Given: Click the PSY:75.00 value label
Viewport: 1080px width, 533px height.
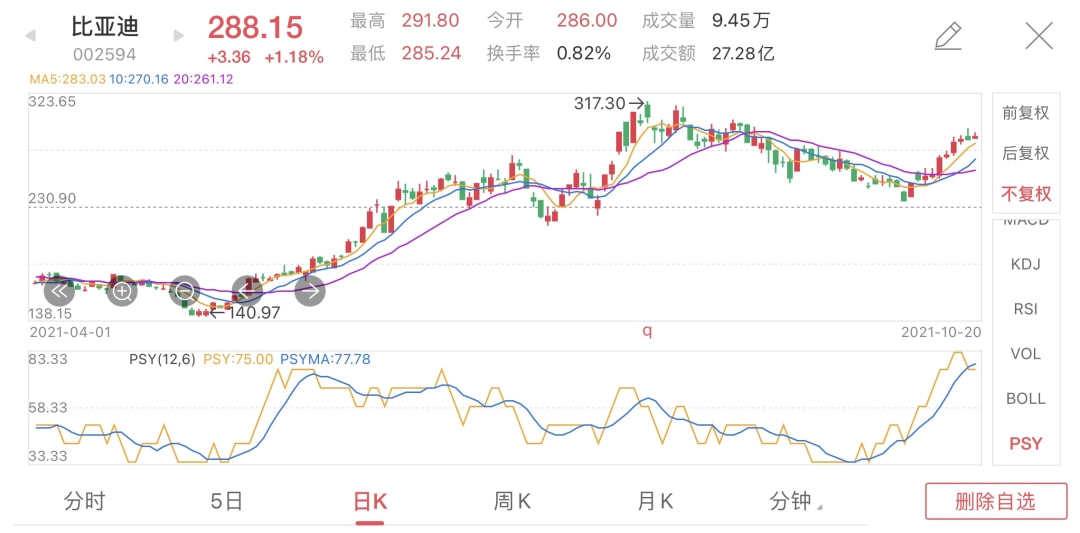Looking at the screenshot, I should (x=239, y=359).
